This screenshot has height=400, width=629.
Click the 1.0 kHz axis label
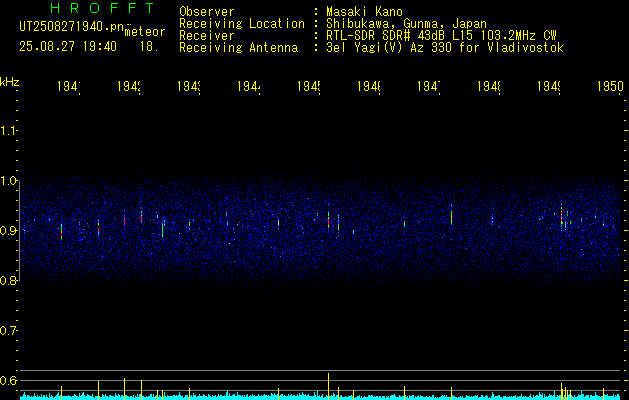(8, 181)
